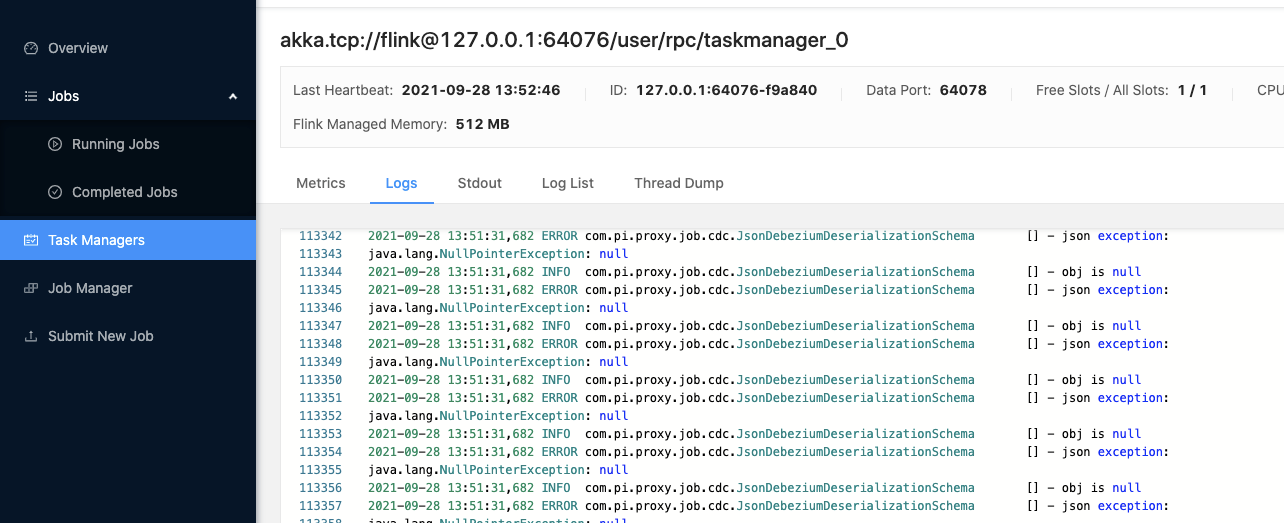
Task: Open the Job Manager page
Action: tap(91, 288)
